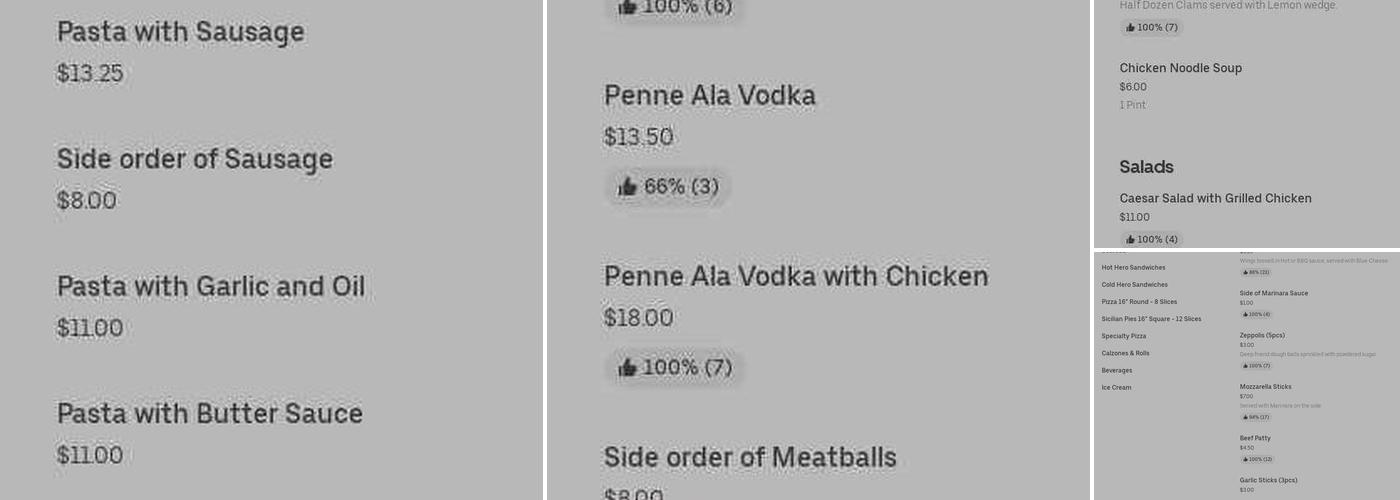The width and height of the screenshot is (1400, 500).
Task: Select Specialty Pizza in category list
Action: 1124,336
